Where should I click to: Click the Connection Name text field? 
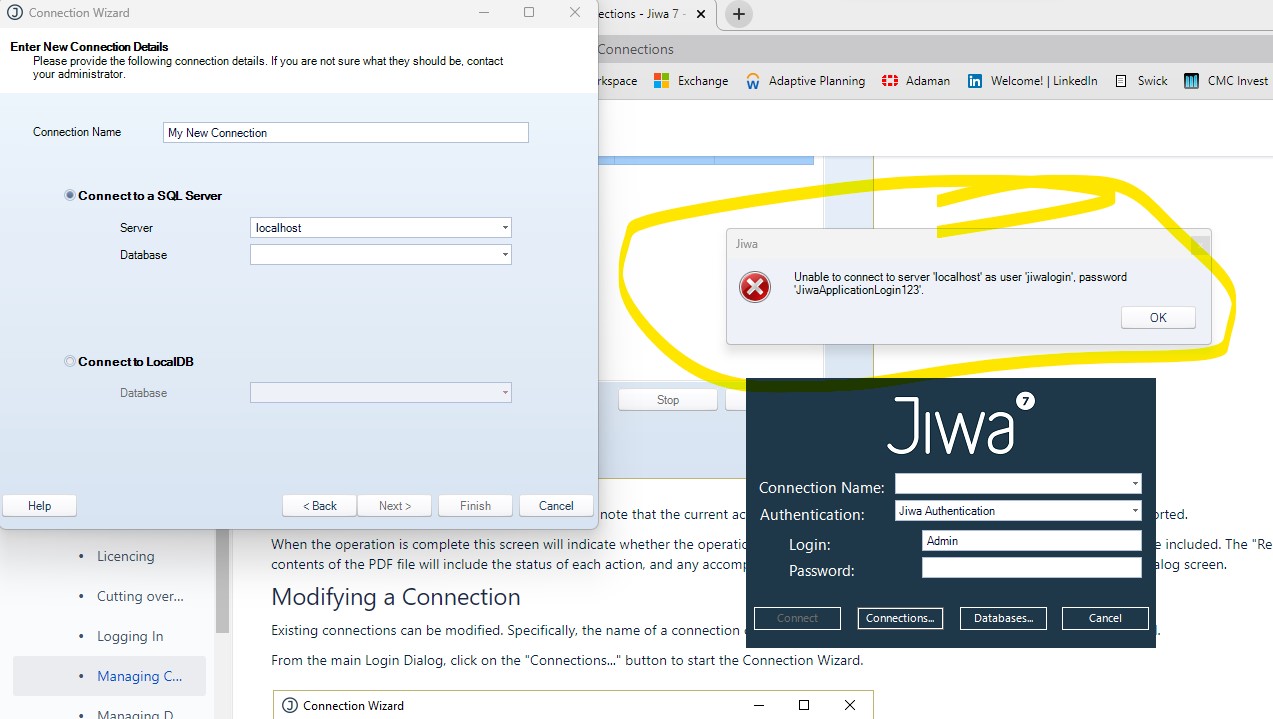(x=345, y=133)
